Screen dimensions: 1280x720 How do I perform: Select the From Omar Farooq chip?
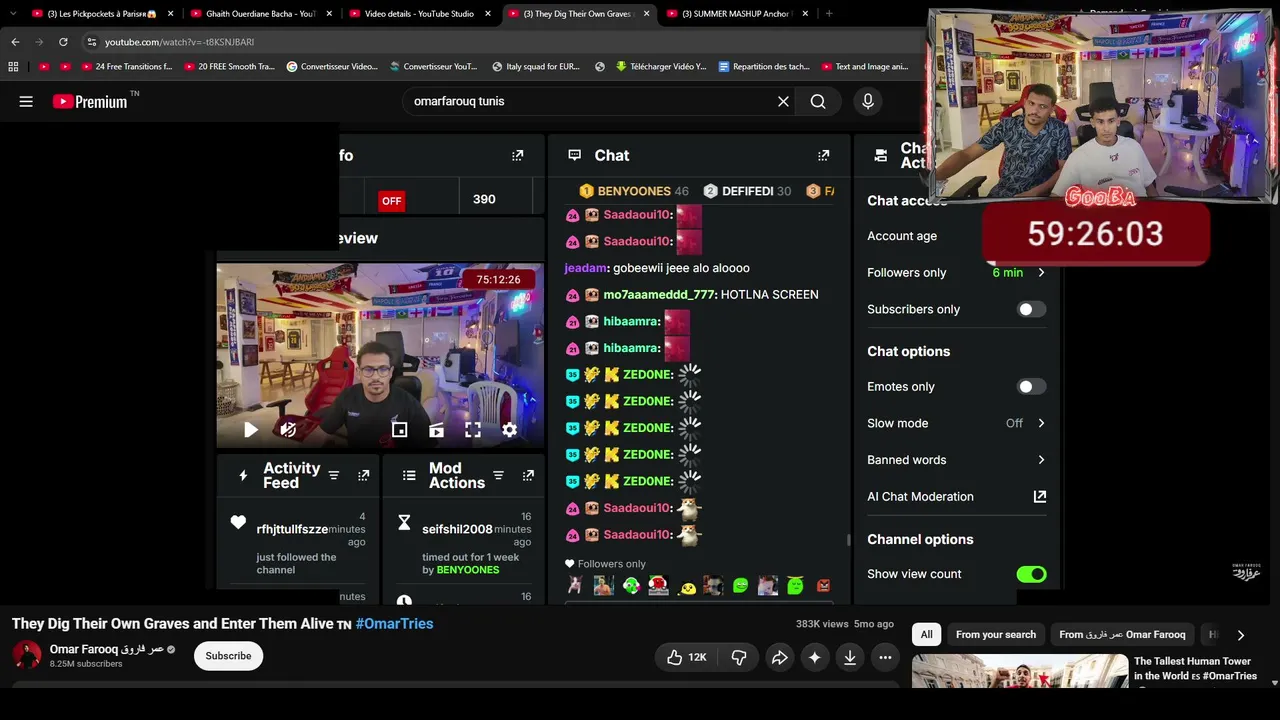tap(1122, 635)
